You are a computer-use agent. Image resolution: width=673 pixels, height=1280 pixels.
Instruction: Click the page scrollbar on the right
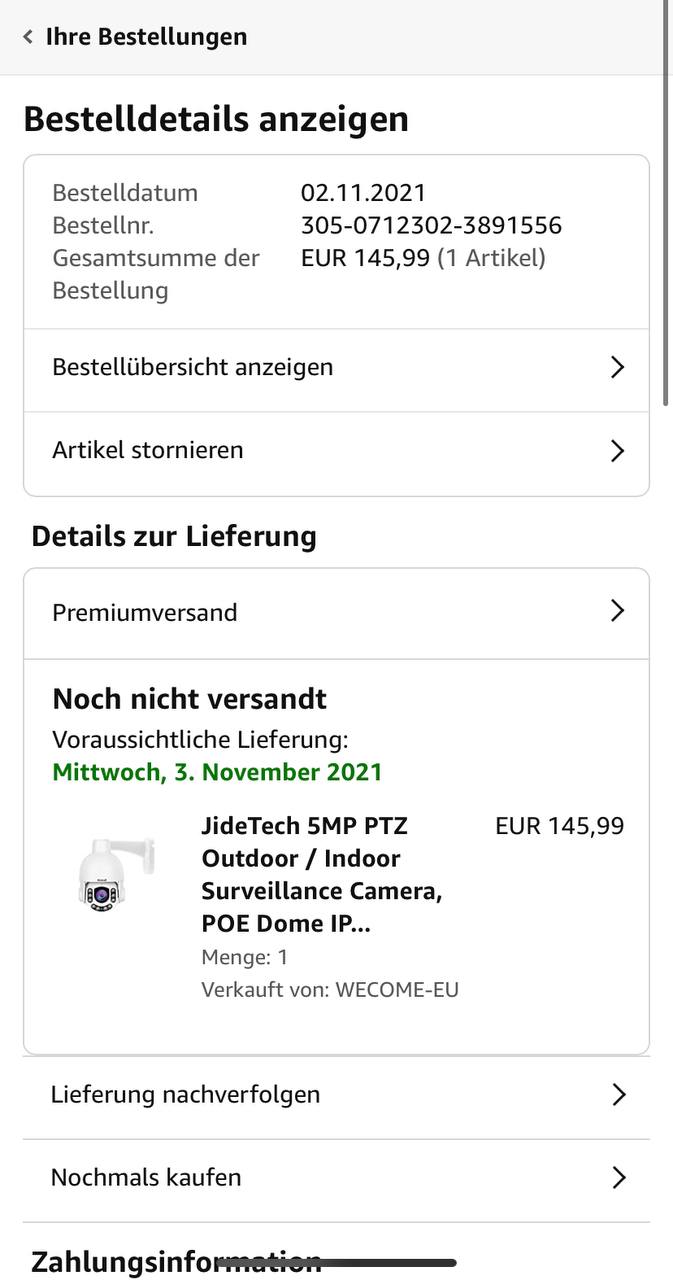click(x=666, y=200)
